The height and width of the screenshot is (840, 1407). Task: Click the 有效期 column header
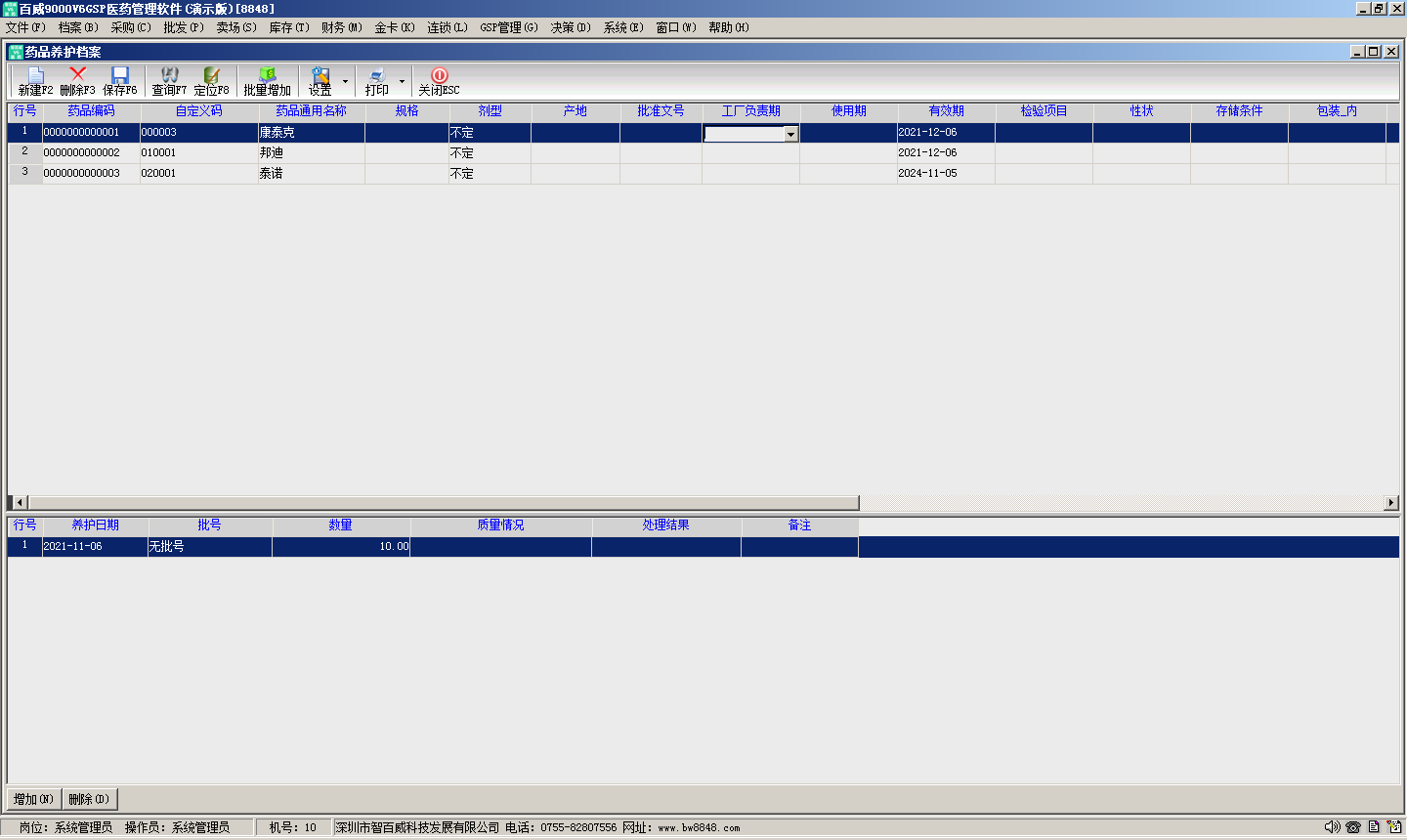coord(946,111)
